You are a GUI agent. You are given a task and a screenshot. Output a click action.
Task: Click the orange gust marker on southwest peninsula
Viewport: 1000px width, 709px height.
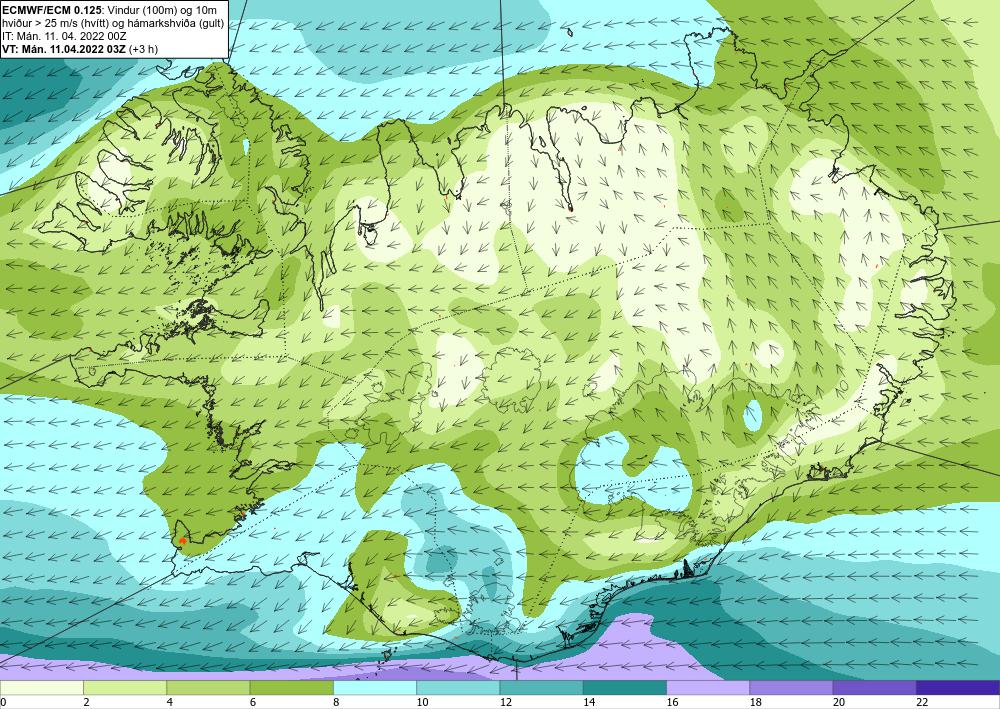pos(183,540)
